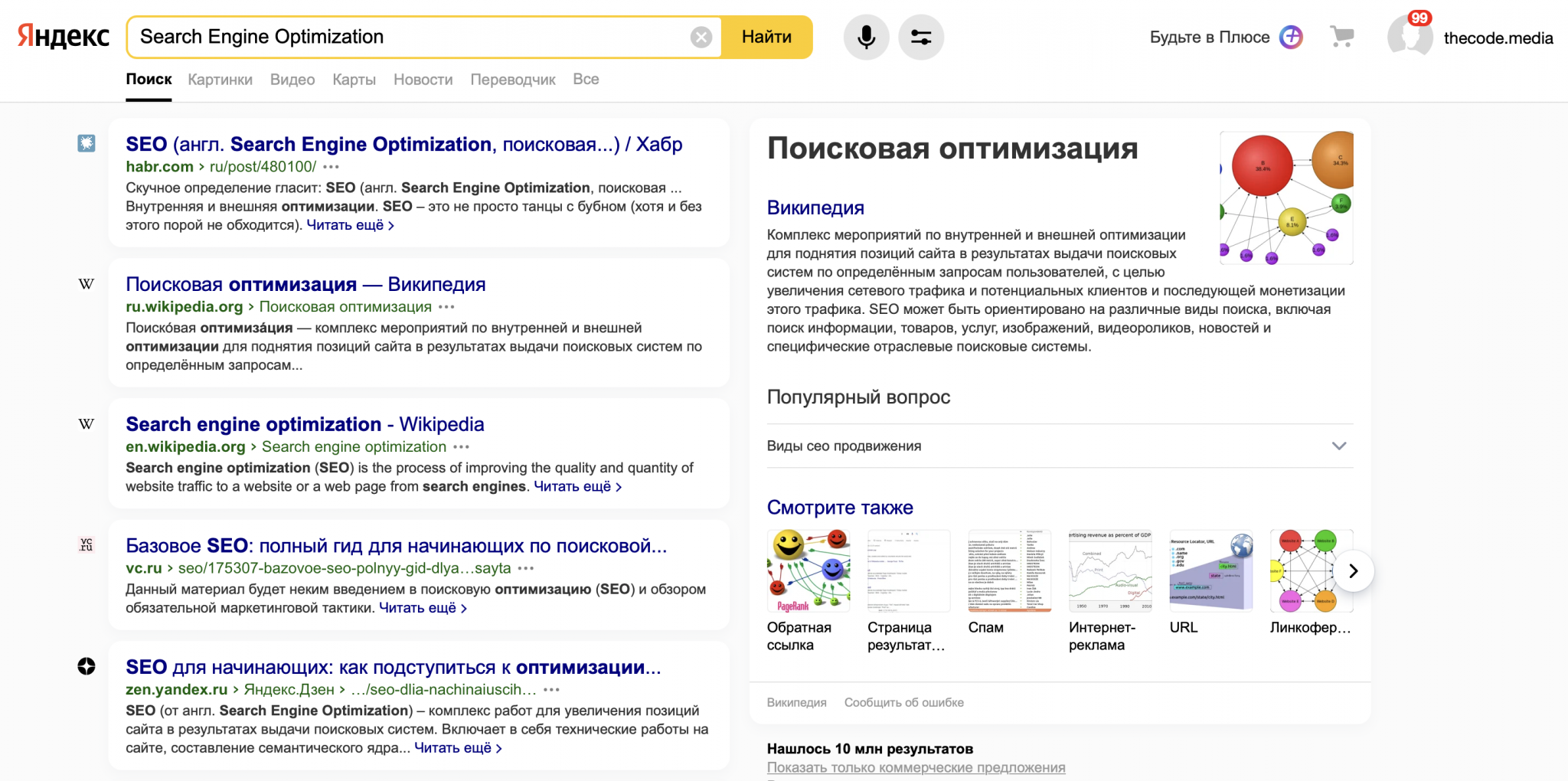Open options dots next to habr.com URL
Viewport: 1568px width, 781px height.
click(x=331, y=167)
